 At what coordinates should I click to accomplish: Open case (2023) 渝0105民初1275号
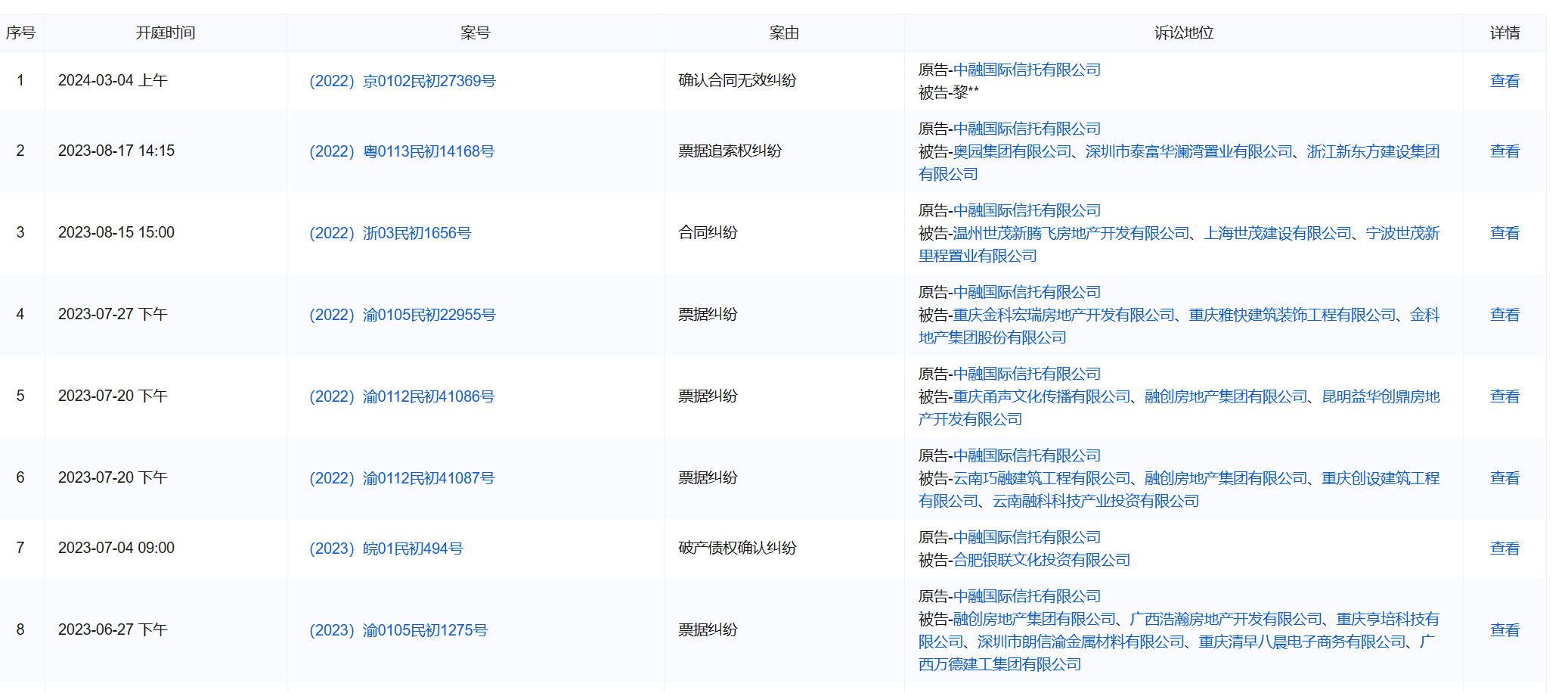[x=398, y=630]
